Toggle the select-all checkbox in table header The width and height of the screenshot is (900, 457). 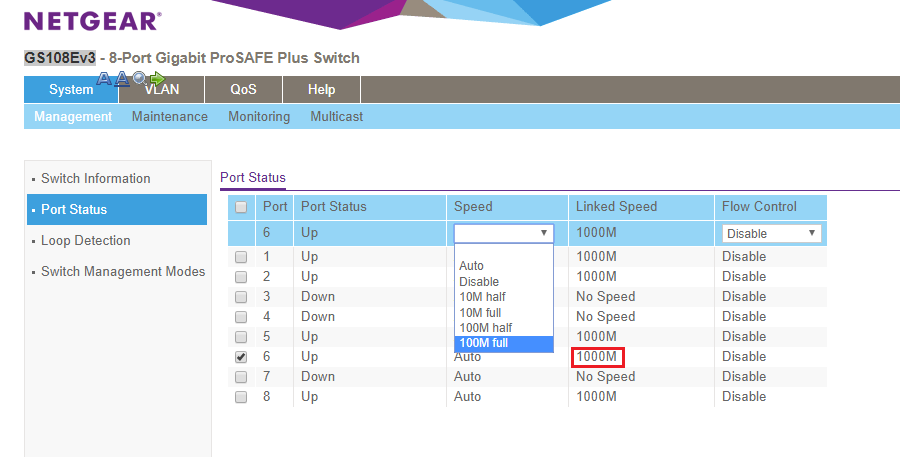[x=241, y=207]
